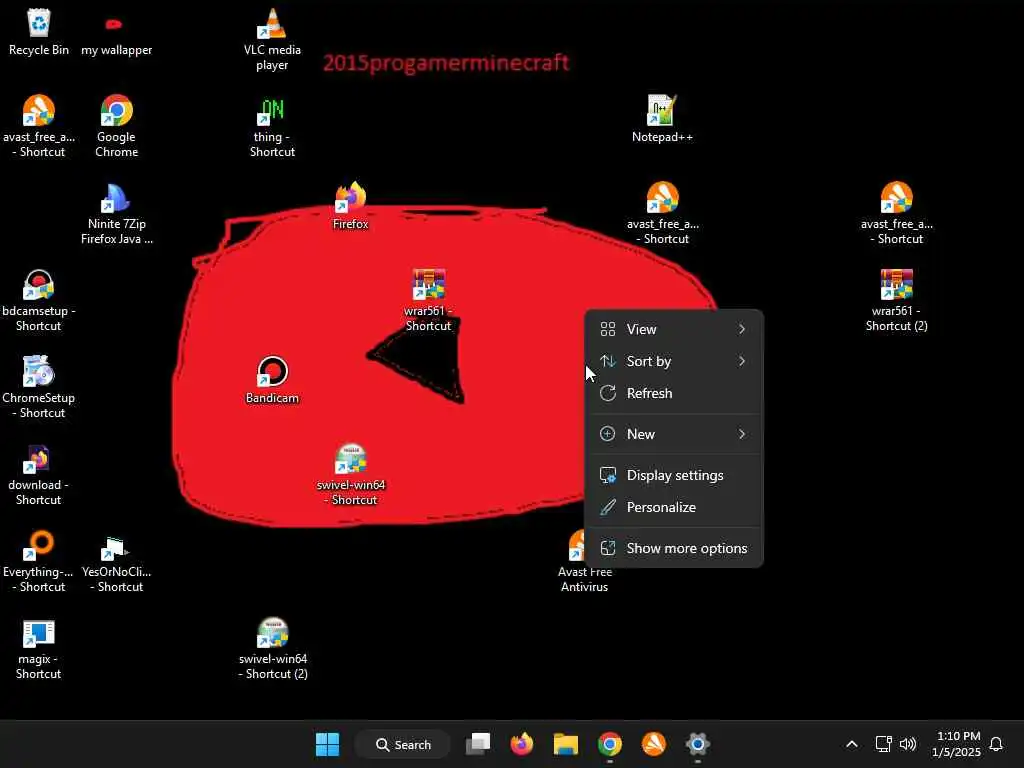Select the Bandicam desktop icon

(x=272, y=379)
